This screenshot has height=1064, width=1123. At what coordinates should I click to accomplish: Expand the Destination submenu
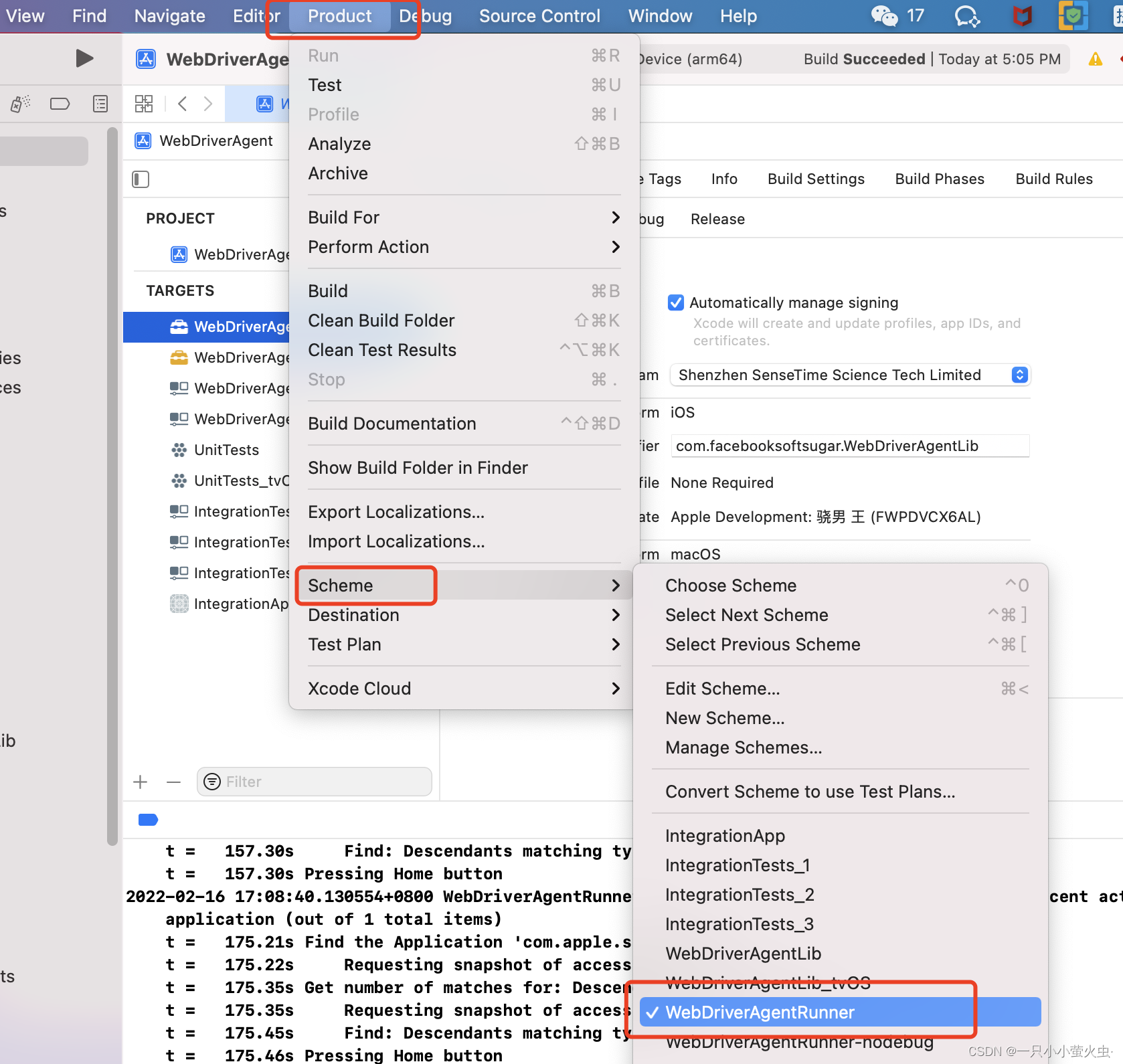(464, 615)
